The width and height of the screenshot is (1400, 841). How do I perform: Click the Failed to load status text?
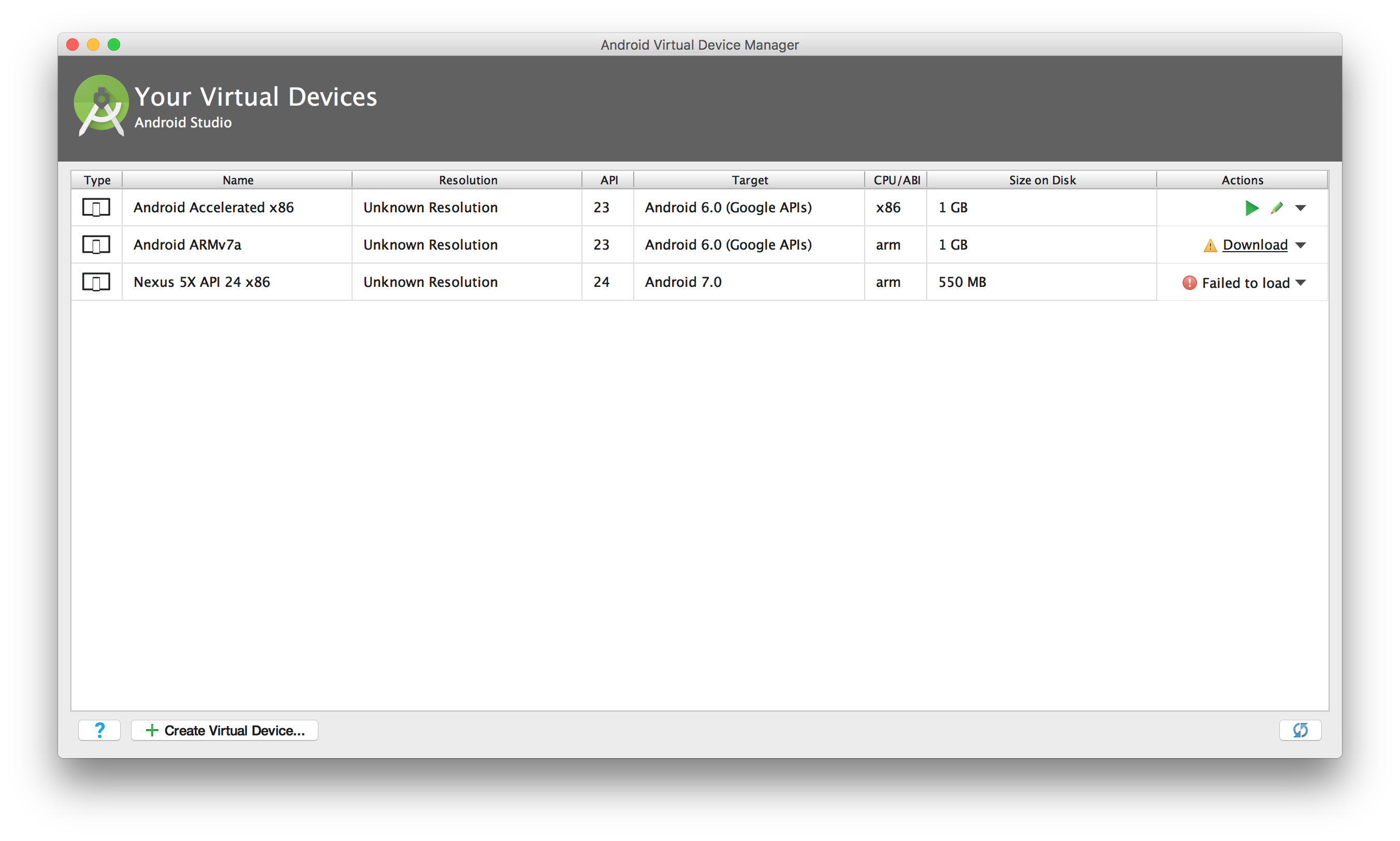pyautogui.click(x=1245, y=283)
